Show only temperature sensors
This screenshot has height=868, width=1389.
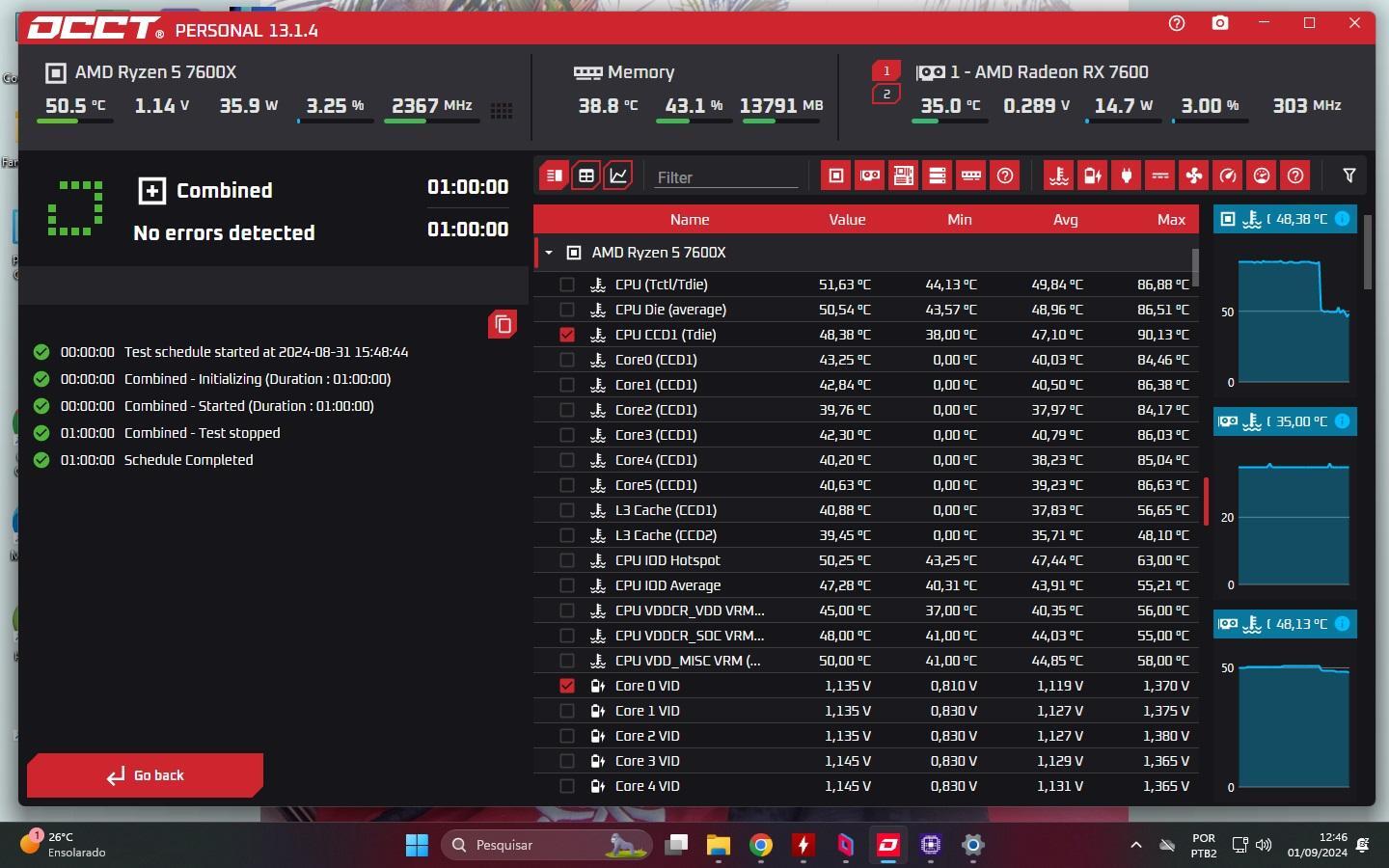point(1059,176)
